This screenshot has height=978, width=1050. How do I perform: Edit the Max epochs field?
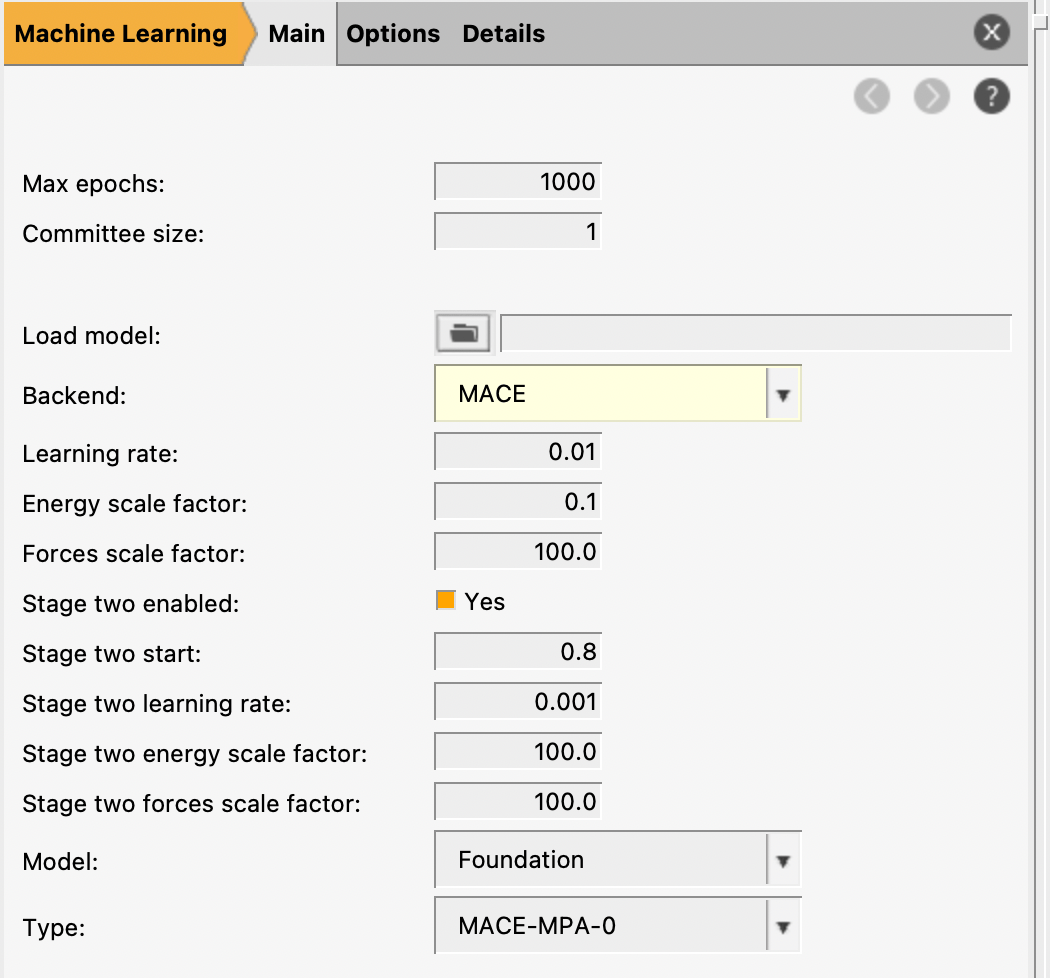coord(518,182)
